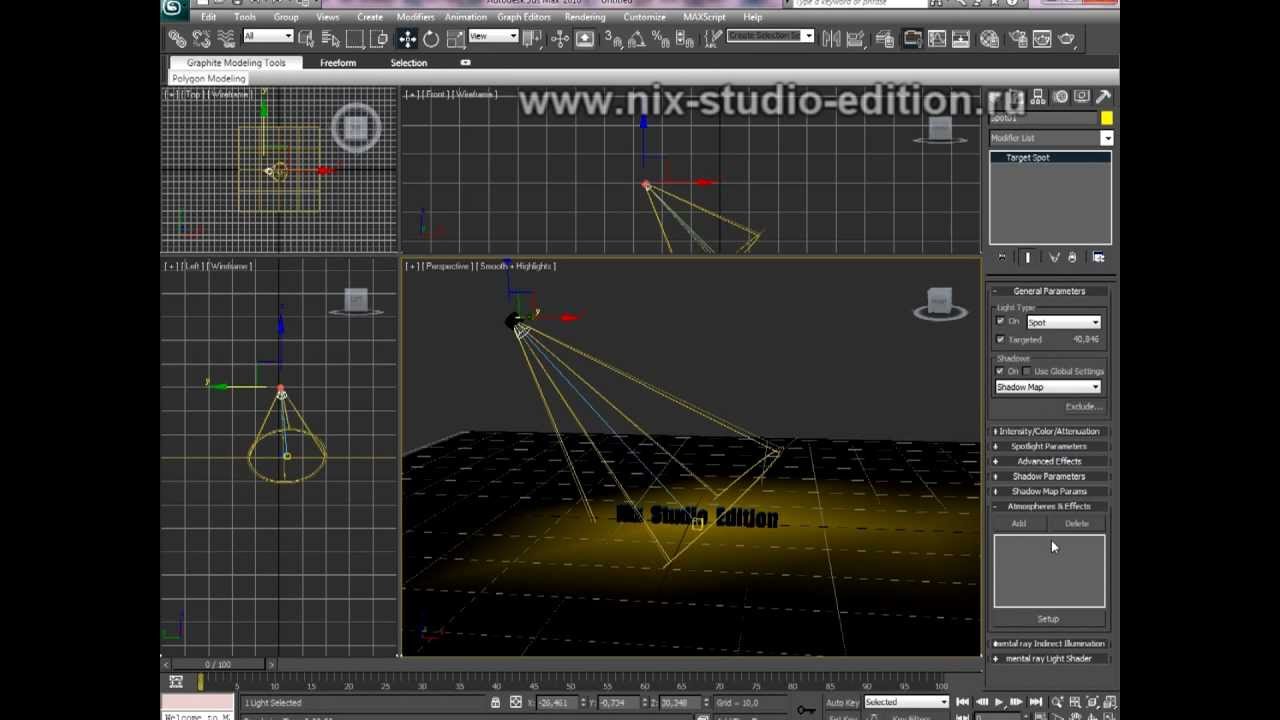Click Pin Stack icon under modifier stack
The image size is (1280, 720).
pyautogui.click(x=1002, y=257)
